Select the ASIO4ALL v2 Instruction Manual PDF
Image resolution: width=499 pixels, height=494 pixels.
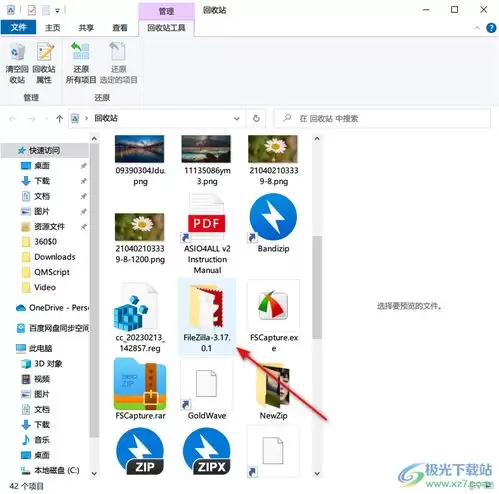(207, 234)
